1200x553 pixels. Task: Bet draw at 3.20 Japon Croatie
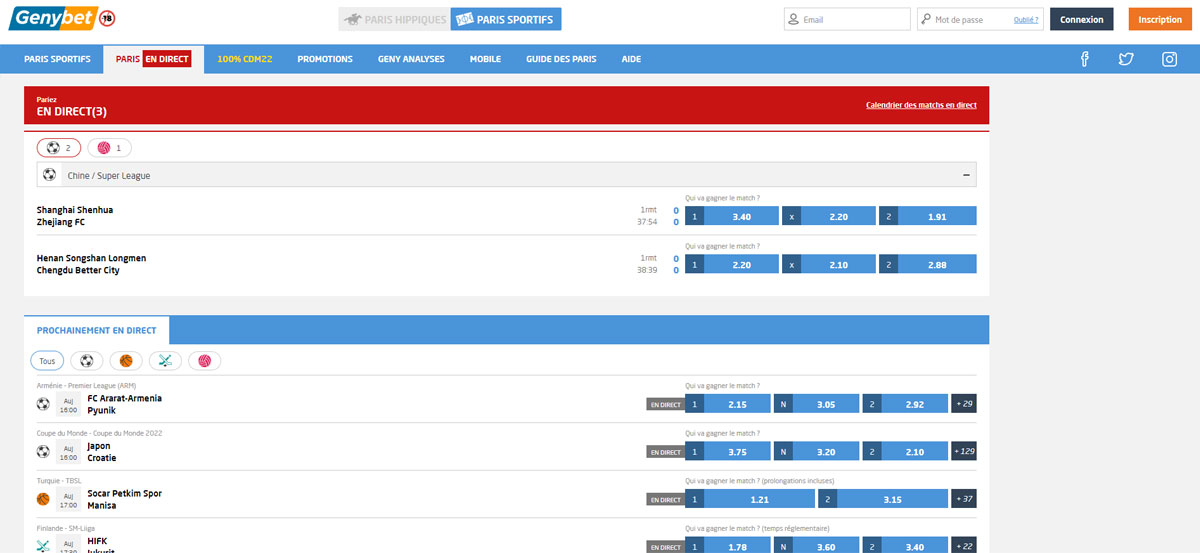[x=816, y=451]
